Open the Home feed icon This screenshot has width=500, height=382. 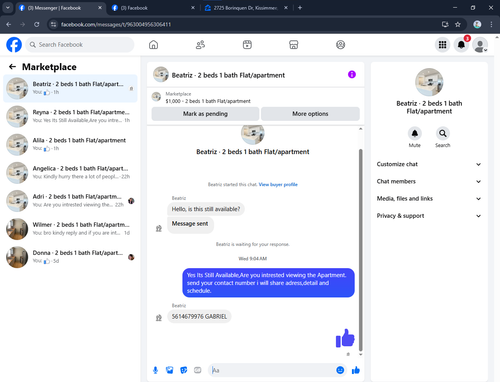click(153, 45)
